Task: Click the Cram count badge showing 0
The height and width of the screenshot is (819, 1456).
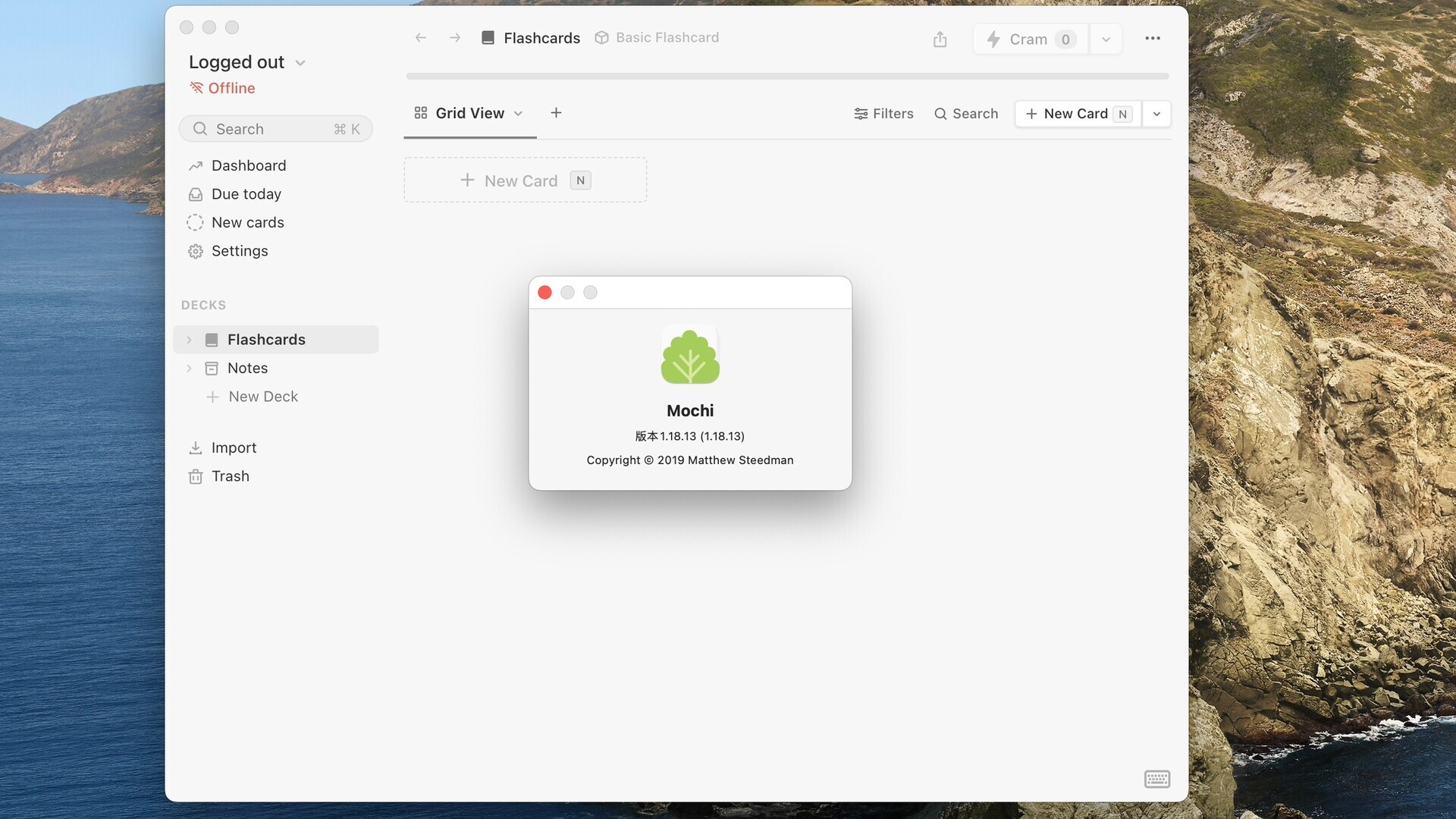Action: point(1065,39)
